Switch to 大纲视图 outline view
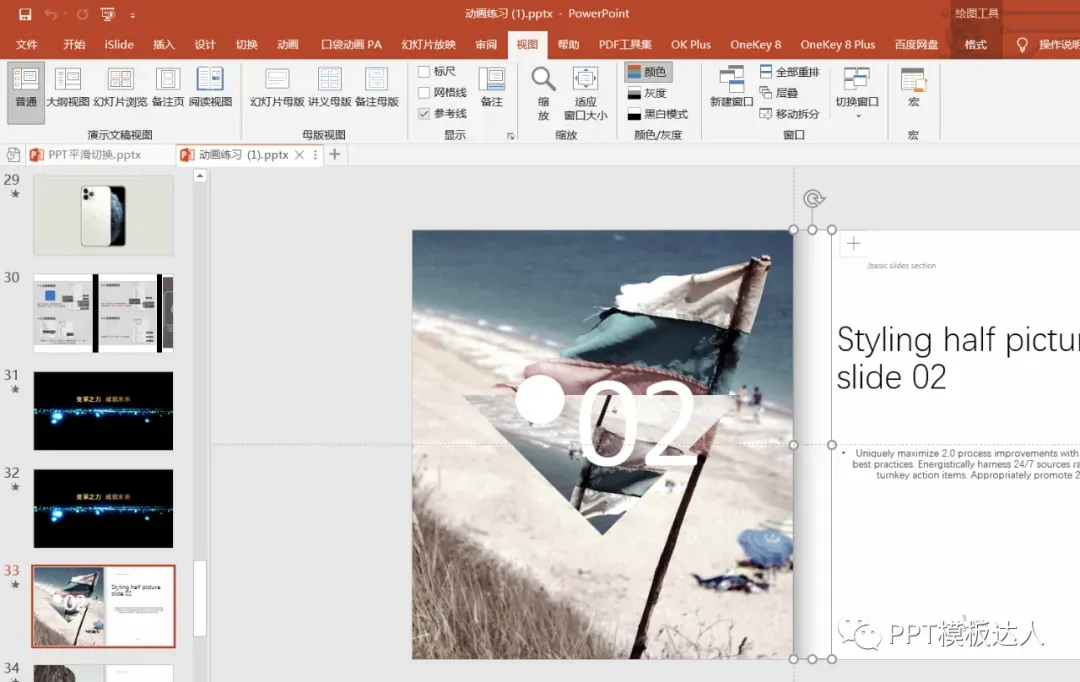Screen dimensions: 1080x682 click(68, 88)
